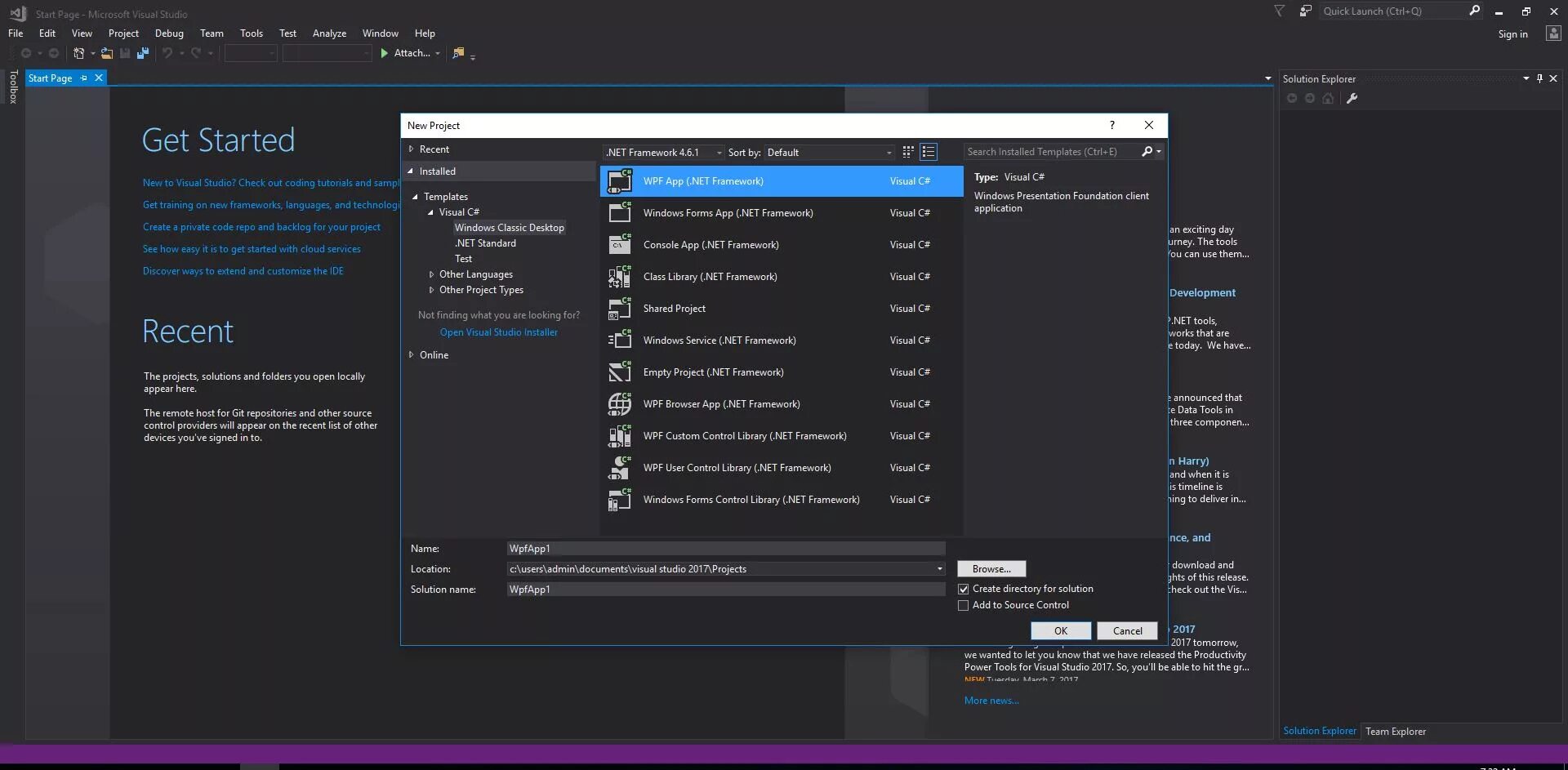Click the help question mark in New Project
The width and height of the screenshot is (1568, 770).
1111,125
